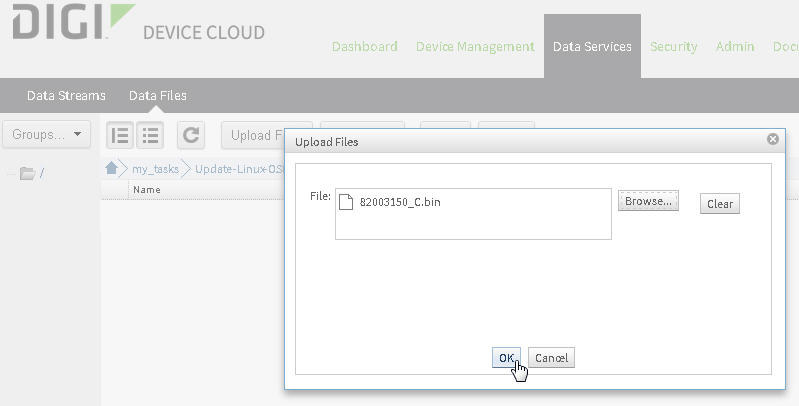Switch to Data Streams sub-tab
The width and height of the screenshot is (799, 406).
point(66,96)
